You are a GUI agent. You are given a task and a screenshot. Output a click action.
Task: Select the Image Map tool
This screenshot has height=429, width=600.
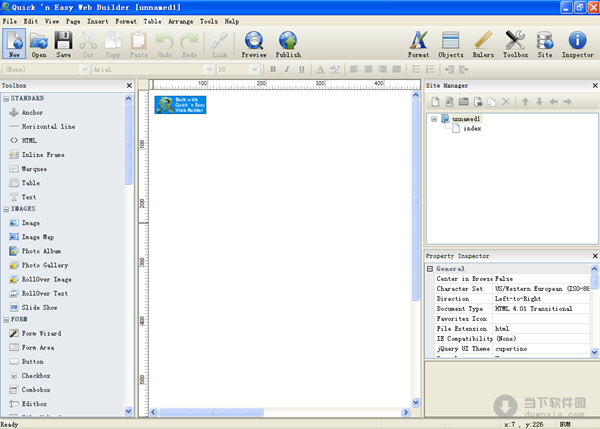[31, 237]
